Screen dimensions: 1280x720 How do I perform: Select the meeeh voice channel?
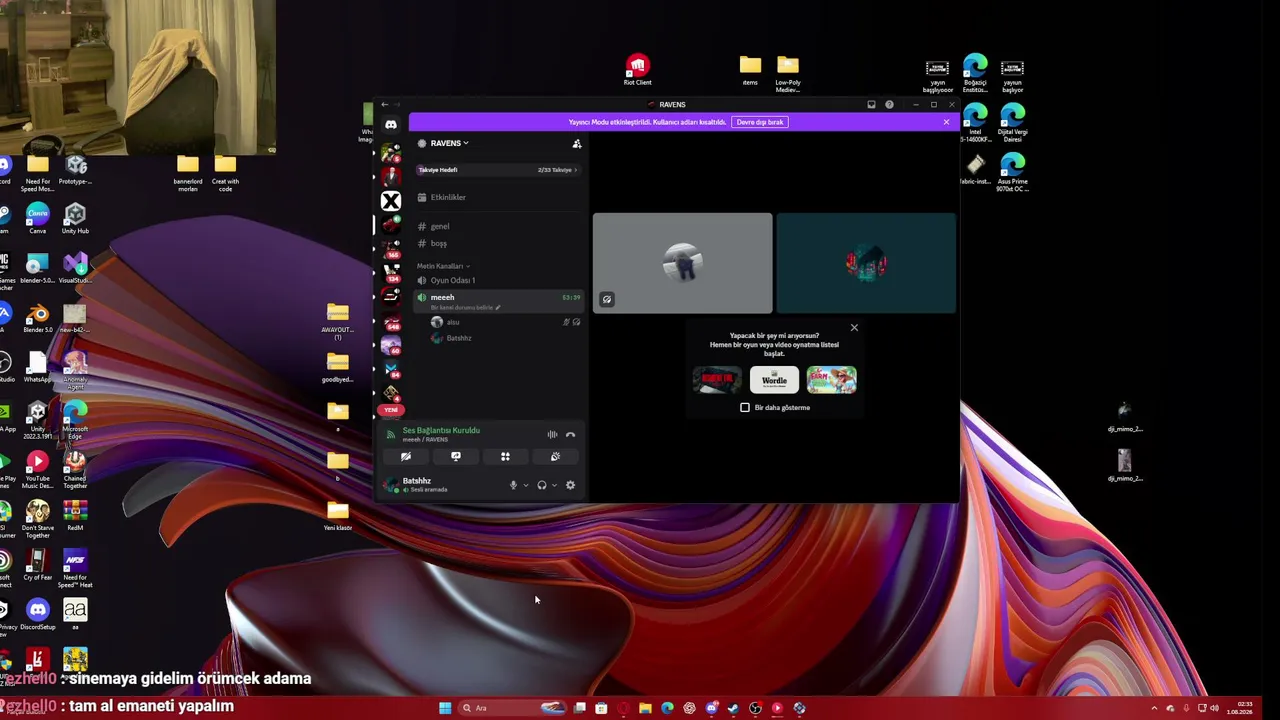pyautogui.click(x=498, y=301)
